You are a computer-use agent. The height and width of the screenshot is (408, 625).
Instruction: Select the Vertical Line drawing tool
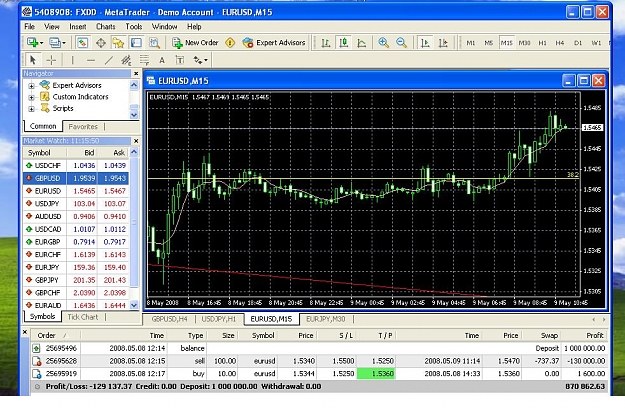click(x=73, y=60)
